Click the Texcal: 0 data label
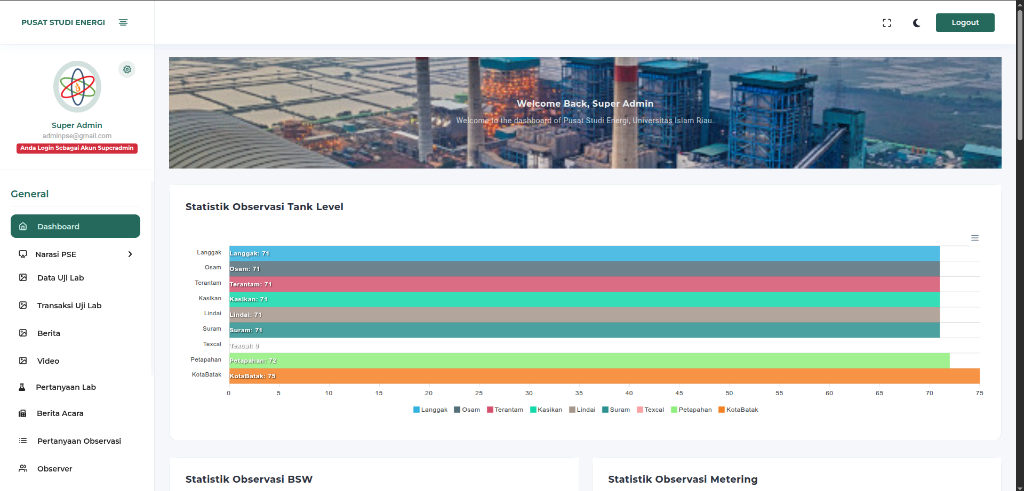The image size is (1024, 491). (245, 346)
